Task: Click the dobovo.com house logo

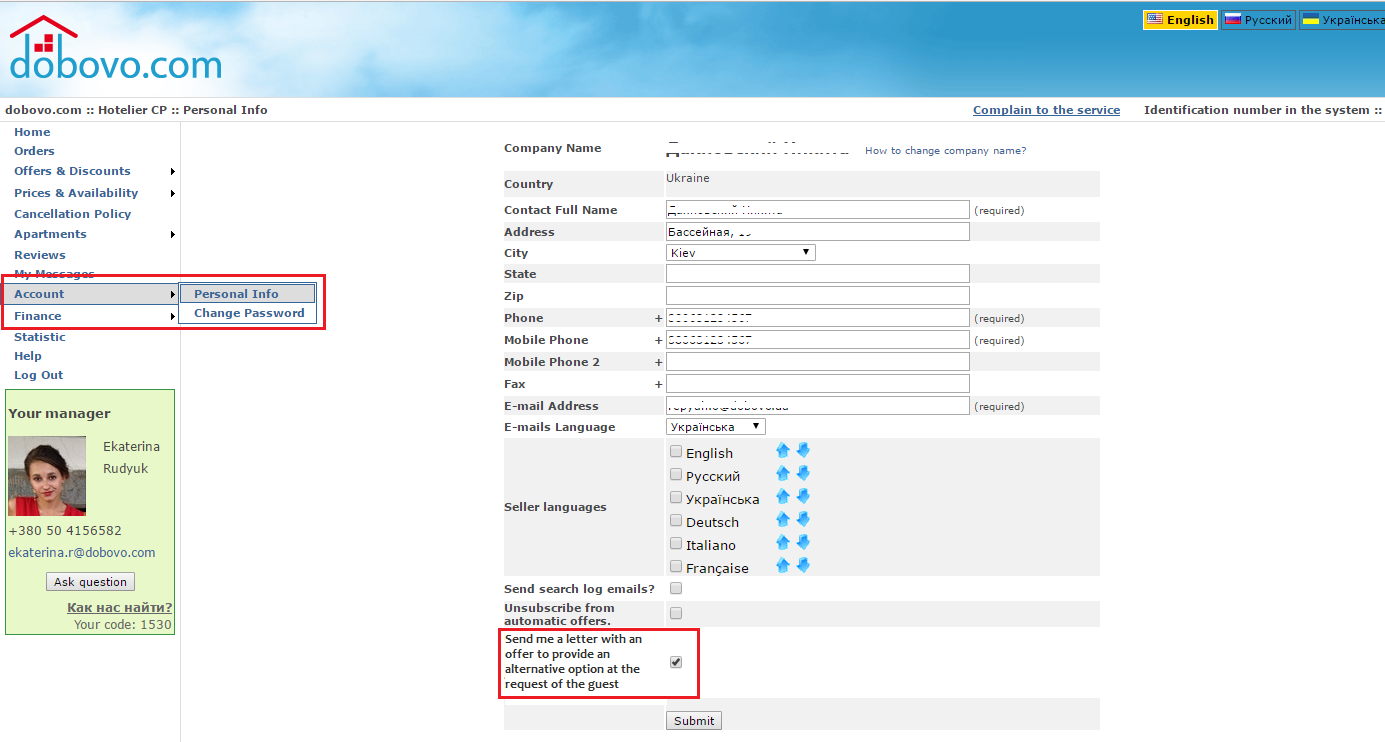Action: pyautogui.click(x=115, y=50)
